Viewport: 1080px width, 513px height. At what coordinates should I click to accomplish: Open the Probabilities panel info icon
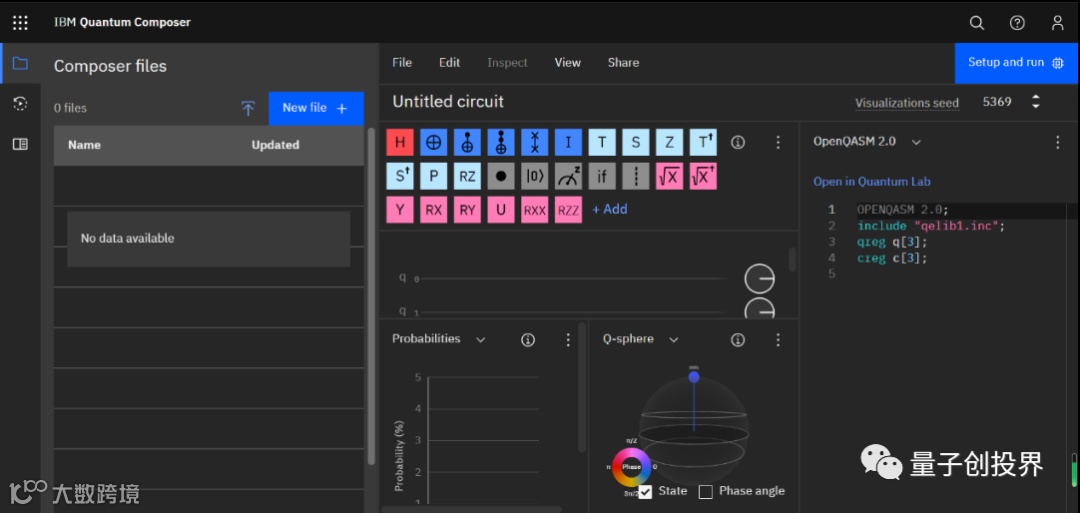tap(528, 340)
